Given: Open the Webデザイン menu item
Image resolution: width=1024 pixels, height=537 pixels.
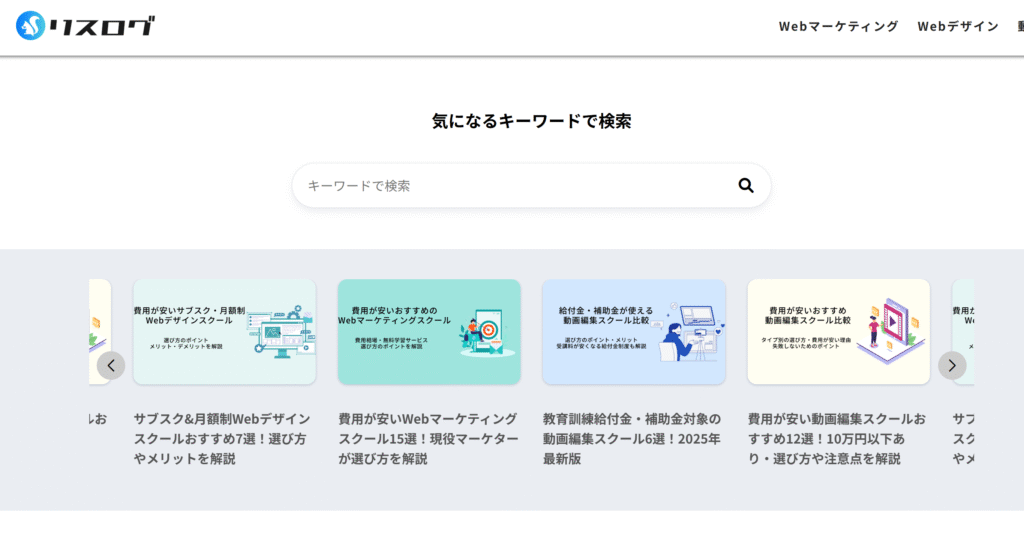Looking at the screenshot, I should click(x=958, y=26).
